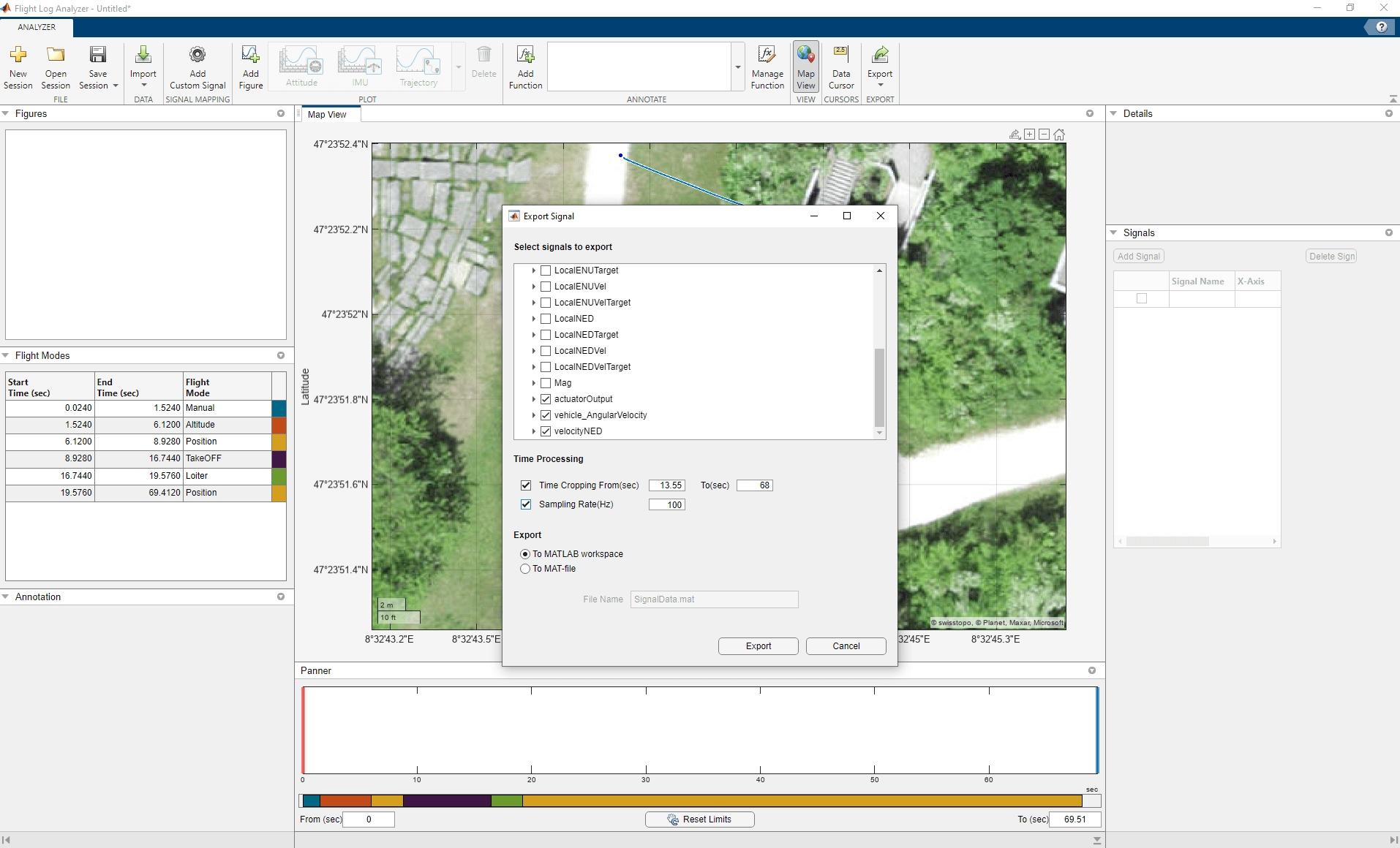The width and height of the screenshot is (1400, 848).
Task: Select the To MAT-file radio option
Action: (x=525, y=569)
